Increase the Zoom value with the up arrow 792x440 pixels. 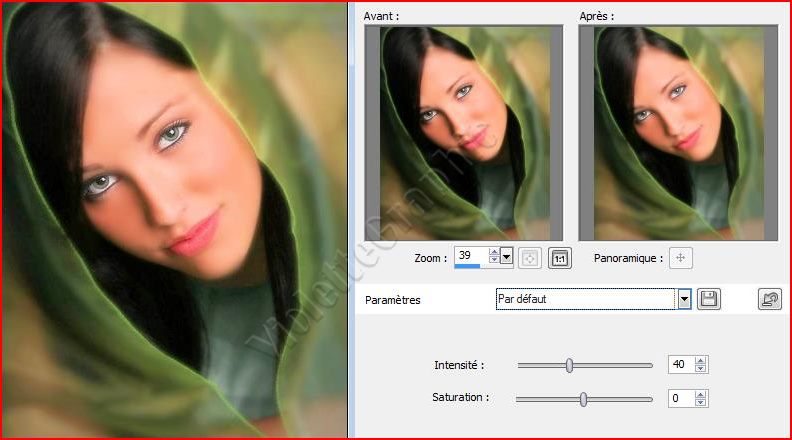click(493, 253)
